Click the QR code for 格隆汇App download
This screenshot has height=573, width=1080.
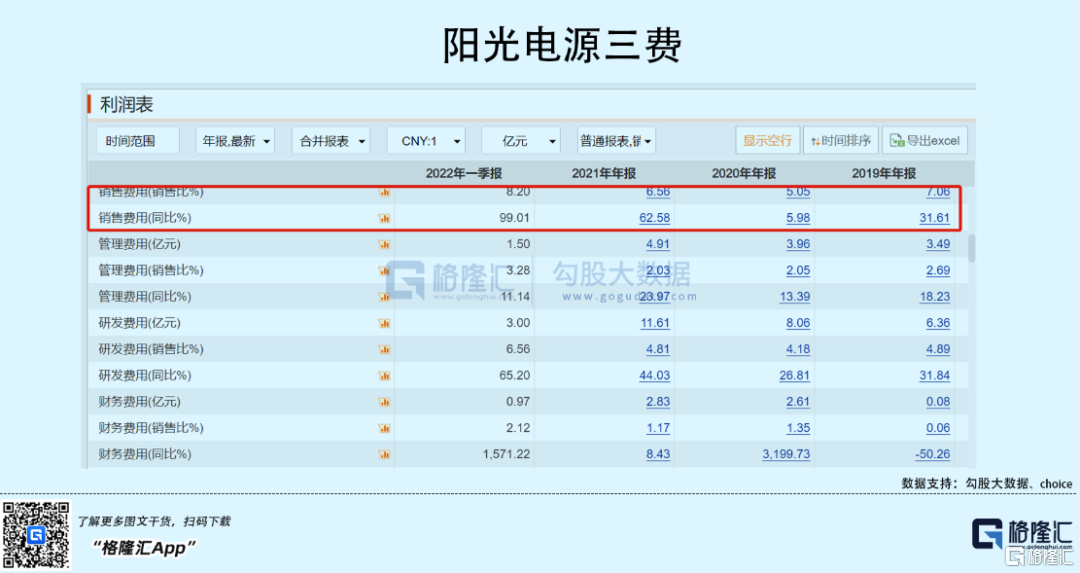tap(36, 535)
